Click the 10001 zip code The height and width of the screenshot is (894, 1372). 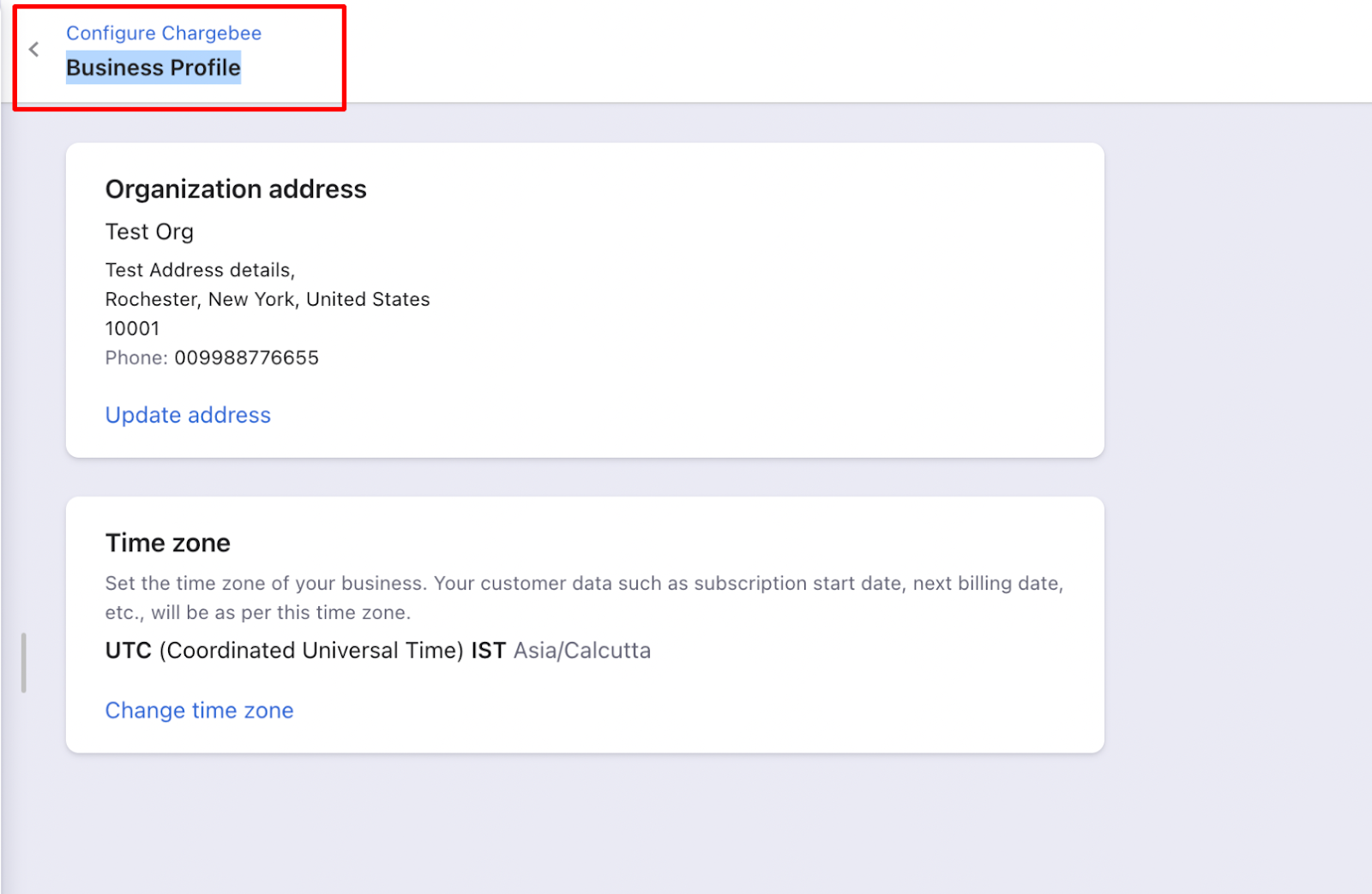tap(132, 329)
